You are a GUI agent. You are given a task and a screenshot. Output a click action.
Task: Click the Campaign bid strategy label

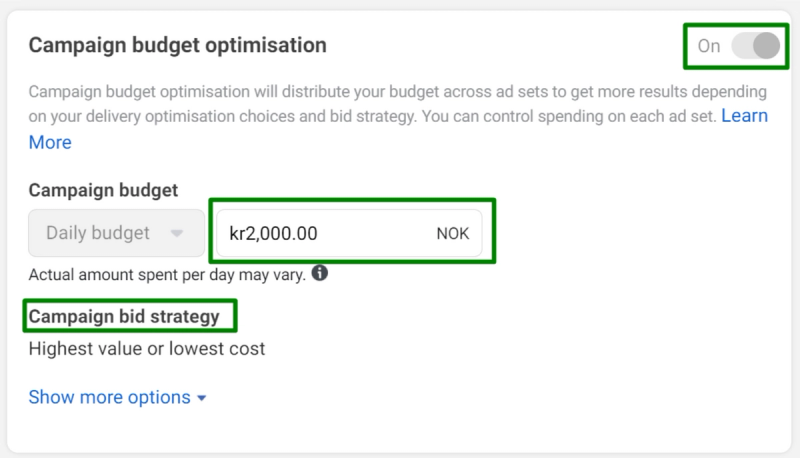pyautogui.click(x=124, y=317)
